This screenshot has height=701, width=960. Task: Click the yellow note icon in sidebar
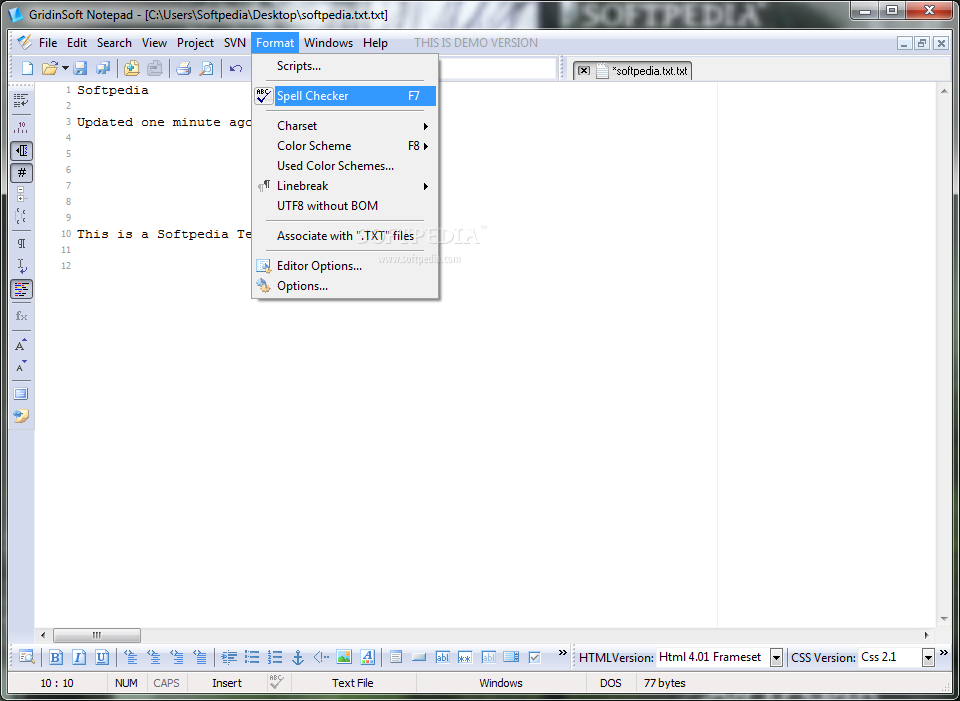point(21,416)
